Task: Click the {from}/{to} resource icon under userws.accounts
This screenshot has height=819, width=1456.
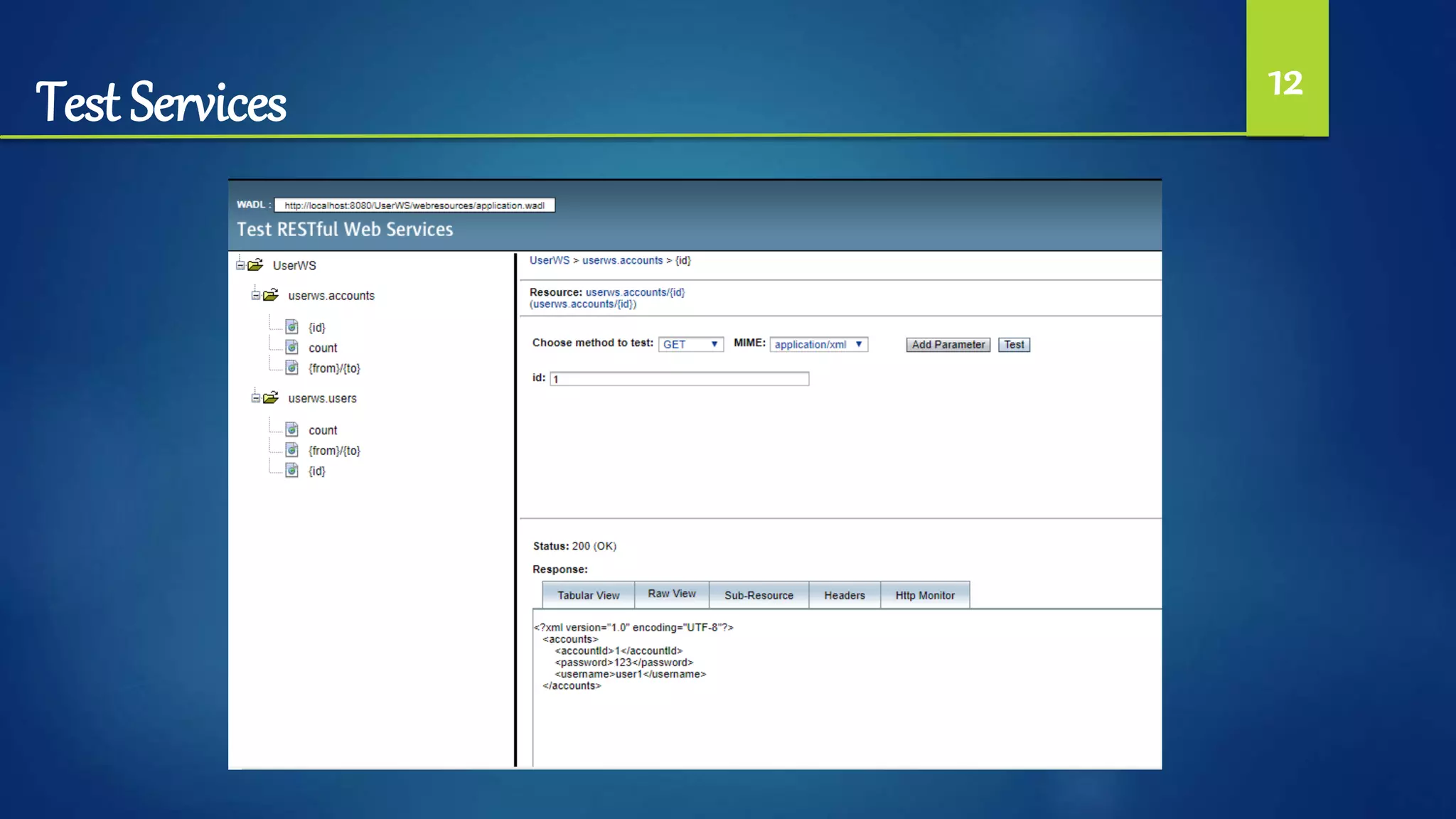Action: click(x=292, y=368)
